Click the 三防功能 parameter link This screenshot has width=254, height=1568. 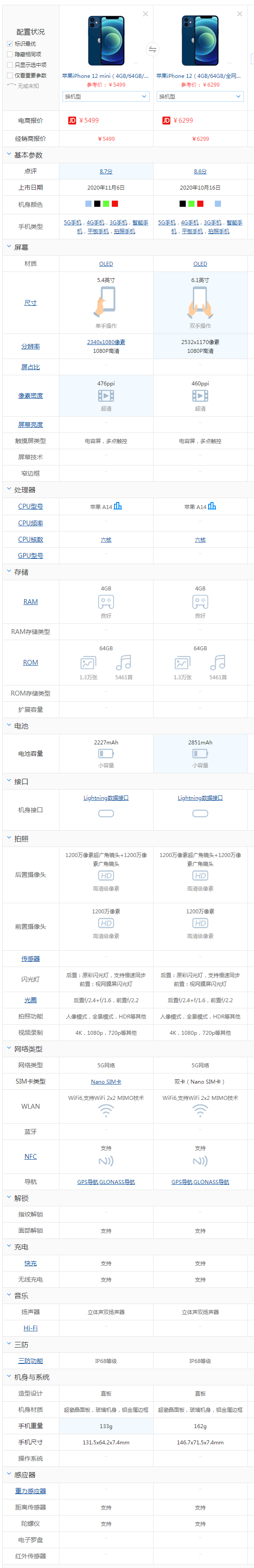[x=30, y=1360]
